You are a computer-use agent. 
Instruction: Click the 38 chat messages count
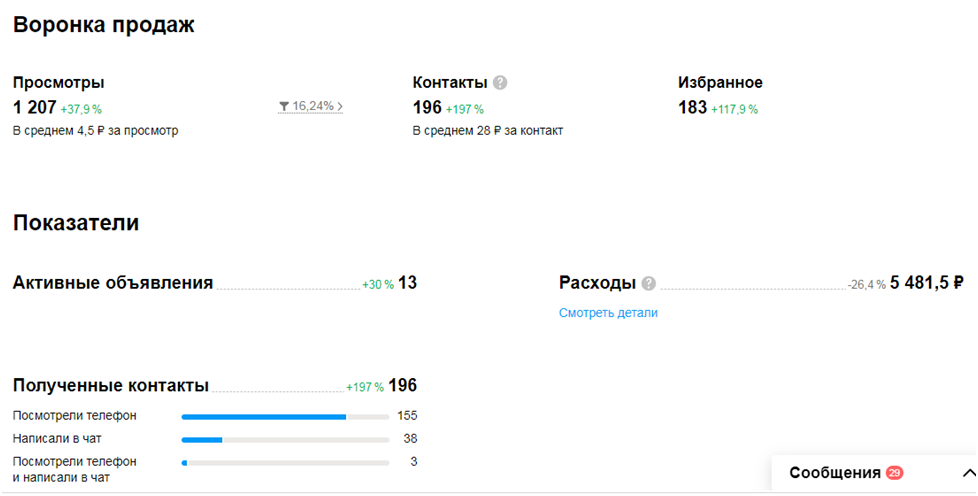(410, 439)
